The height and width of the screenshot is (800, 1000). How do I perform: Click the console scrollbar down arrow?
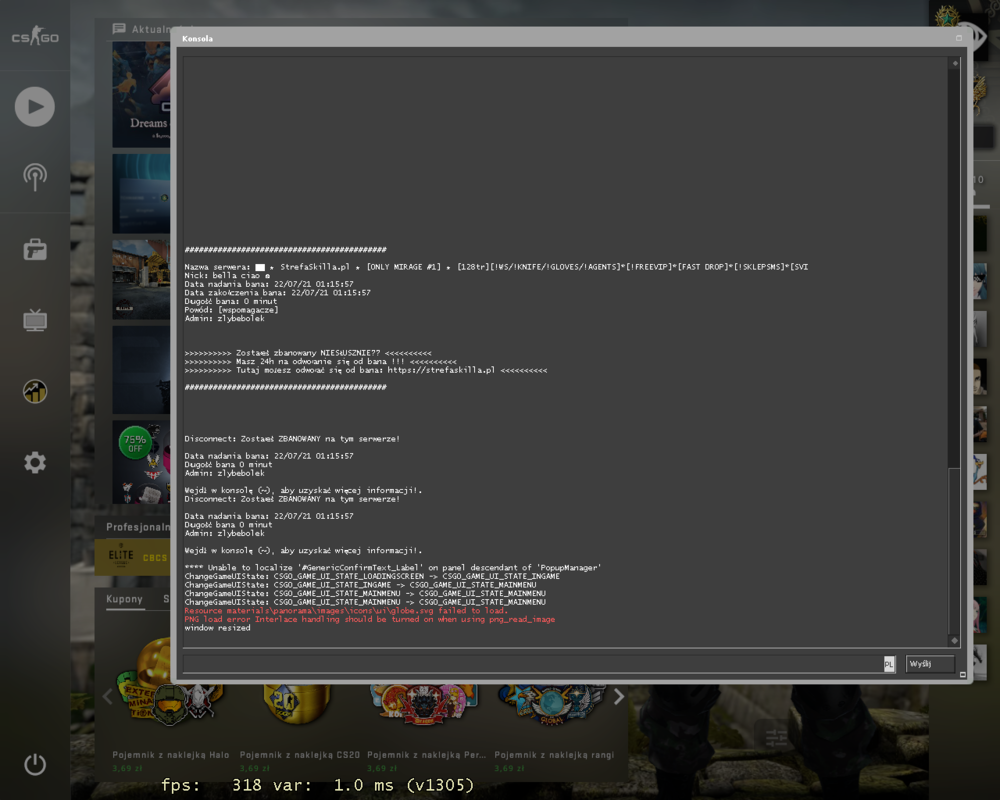coord(955,641)
